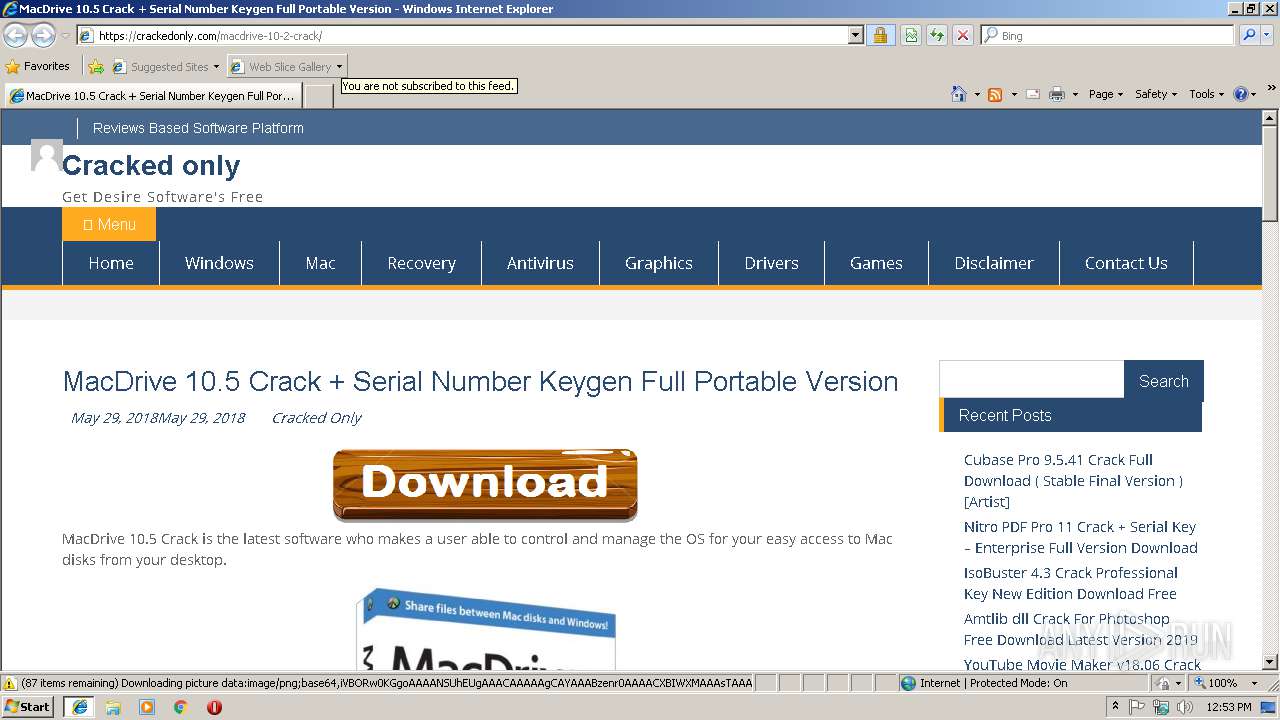This screenshot has height=720, width=1280.
Task: Open the Page menu
Action: coord(1106,94)
